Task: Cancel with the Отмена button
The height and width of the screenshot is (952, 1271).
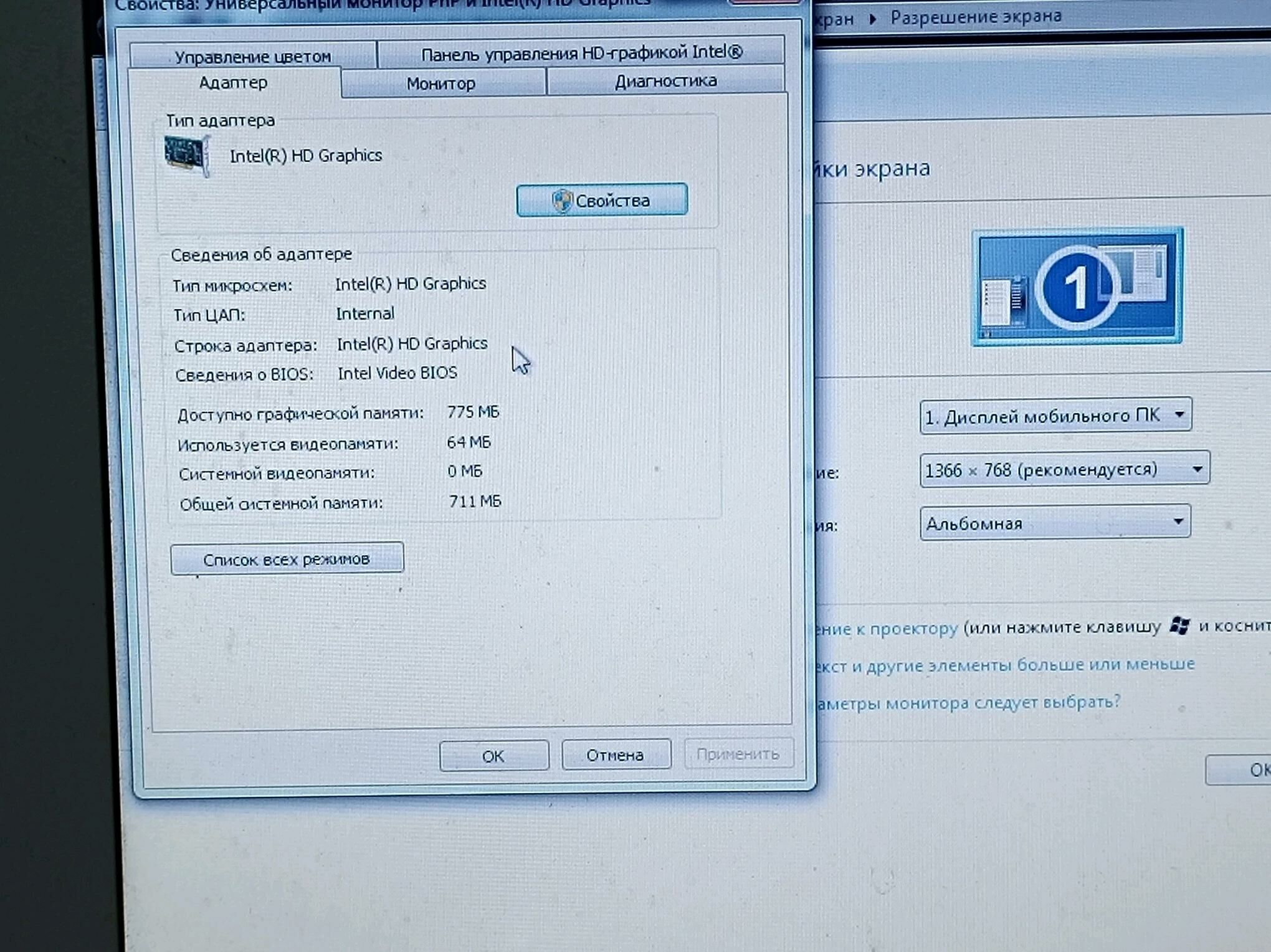Action: coord(616,754)
